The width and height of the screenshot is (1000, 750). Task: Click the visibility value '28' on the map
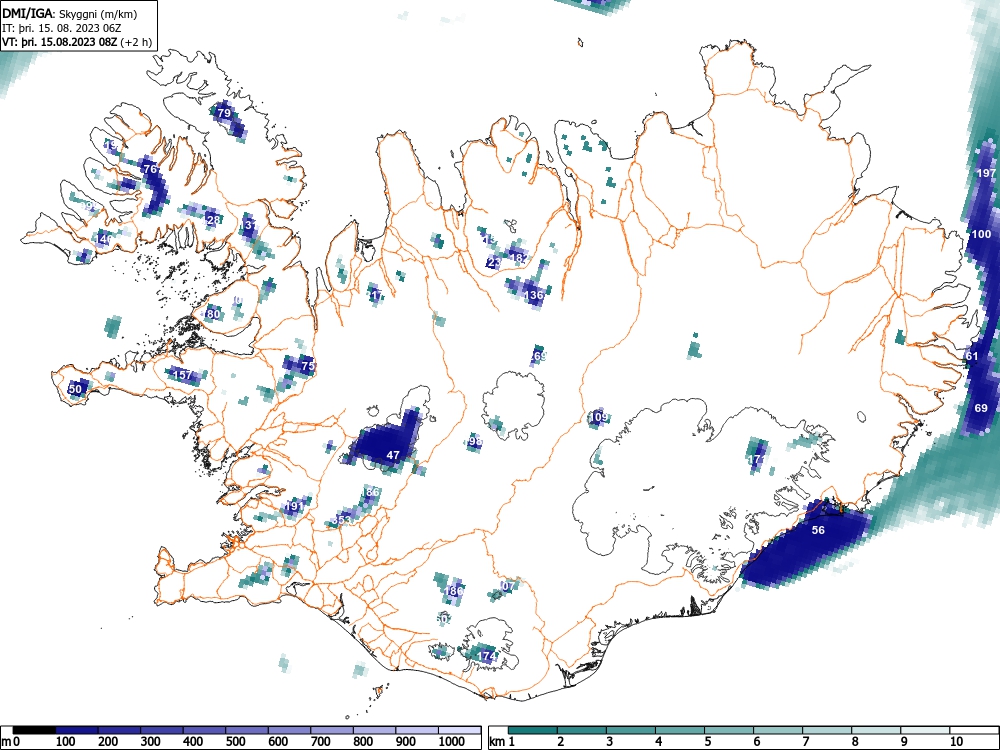(214, 220)
